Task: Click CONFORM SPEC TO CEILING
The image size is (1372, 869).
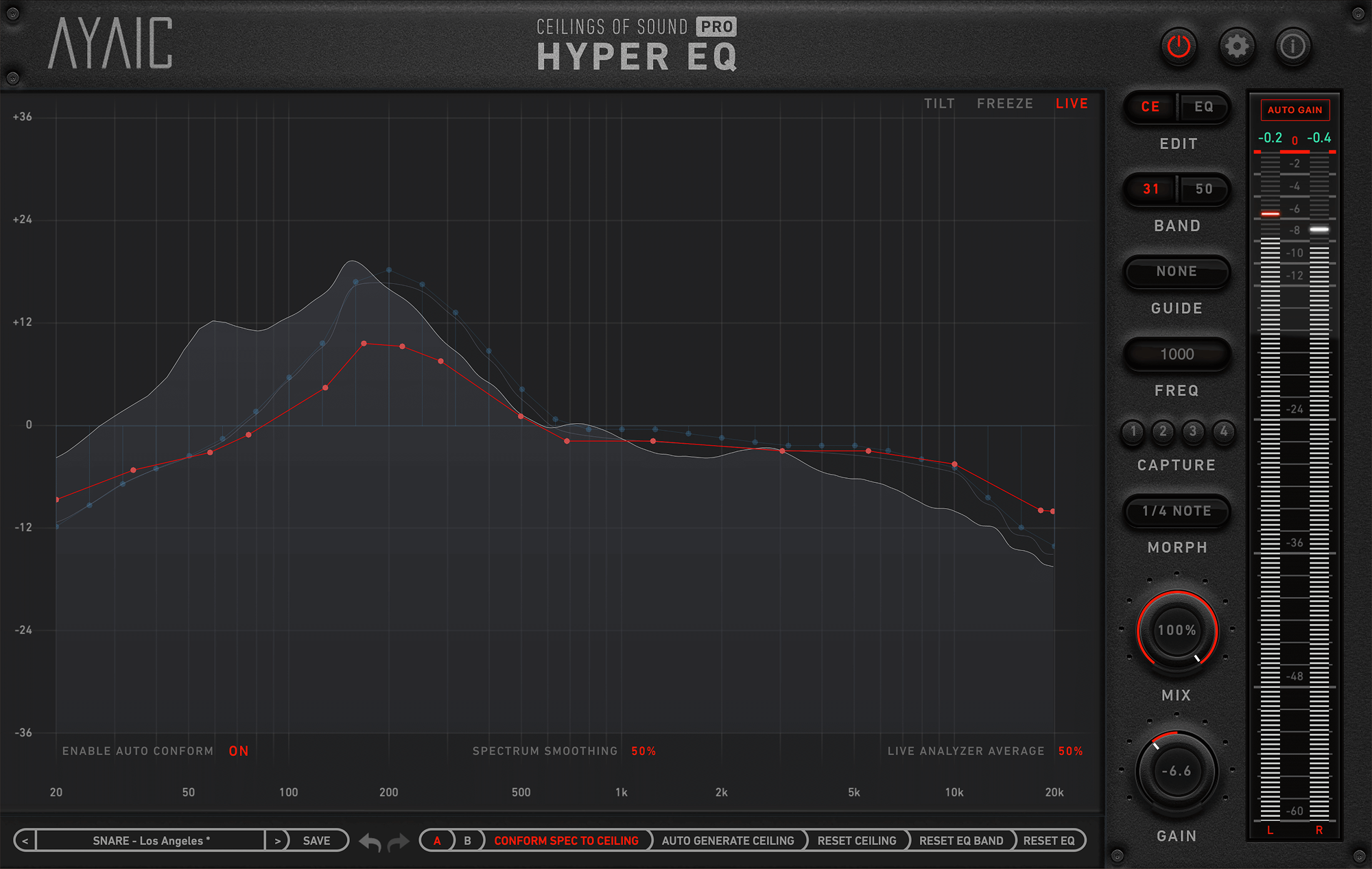Action: pos(566,841)
